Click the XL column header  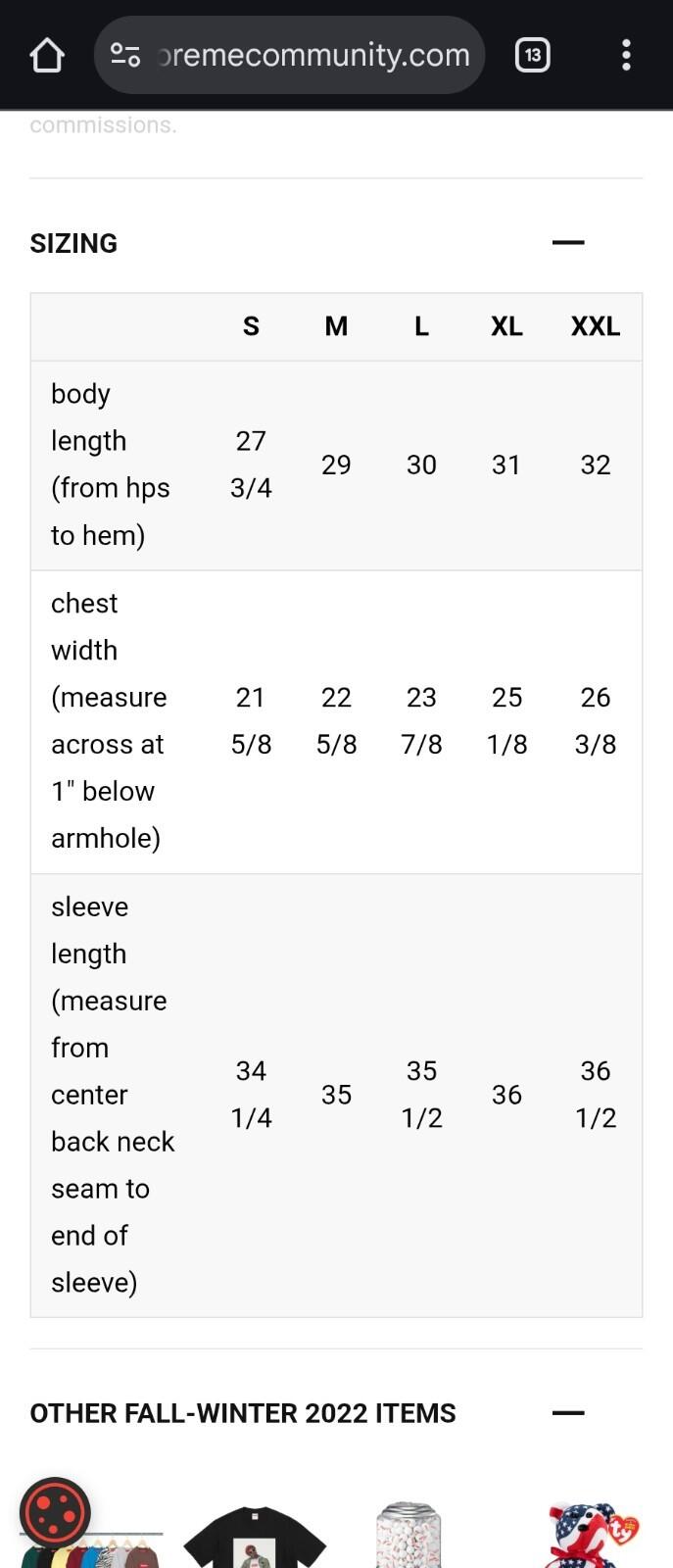506,326
